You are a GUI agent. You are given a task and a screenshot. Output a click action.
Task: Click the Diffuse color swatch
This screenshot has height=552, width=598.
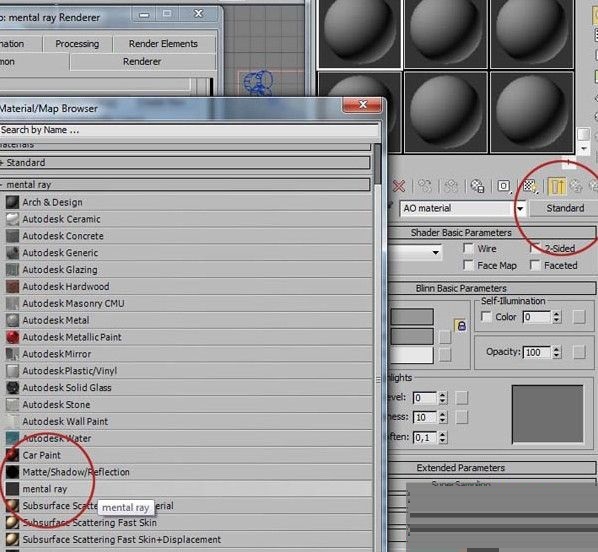coord(412,336)
